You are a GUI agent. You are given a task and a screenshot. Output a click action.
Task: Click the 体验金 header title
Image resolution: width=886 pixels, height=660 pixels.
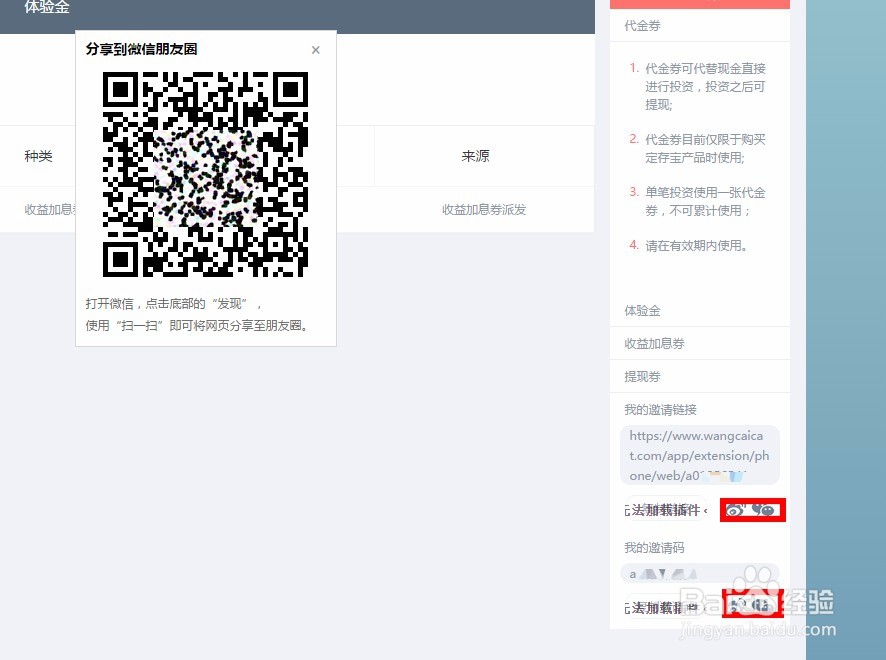[x=47, y=7]
